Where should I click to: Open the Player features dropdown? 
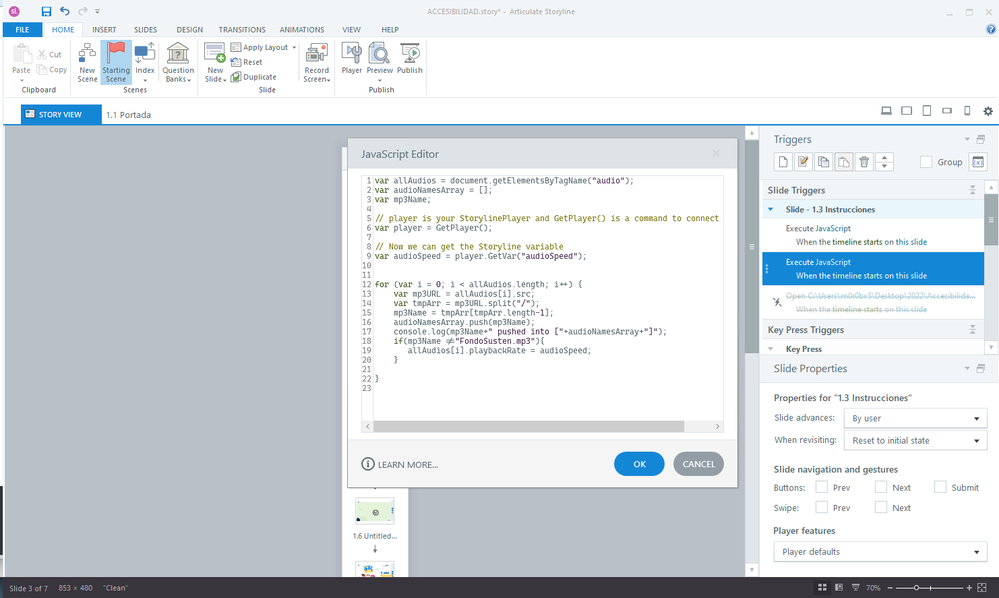pyautogui.click(x=880, y=552)
